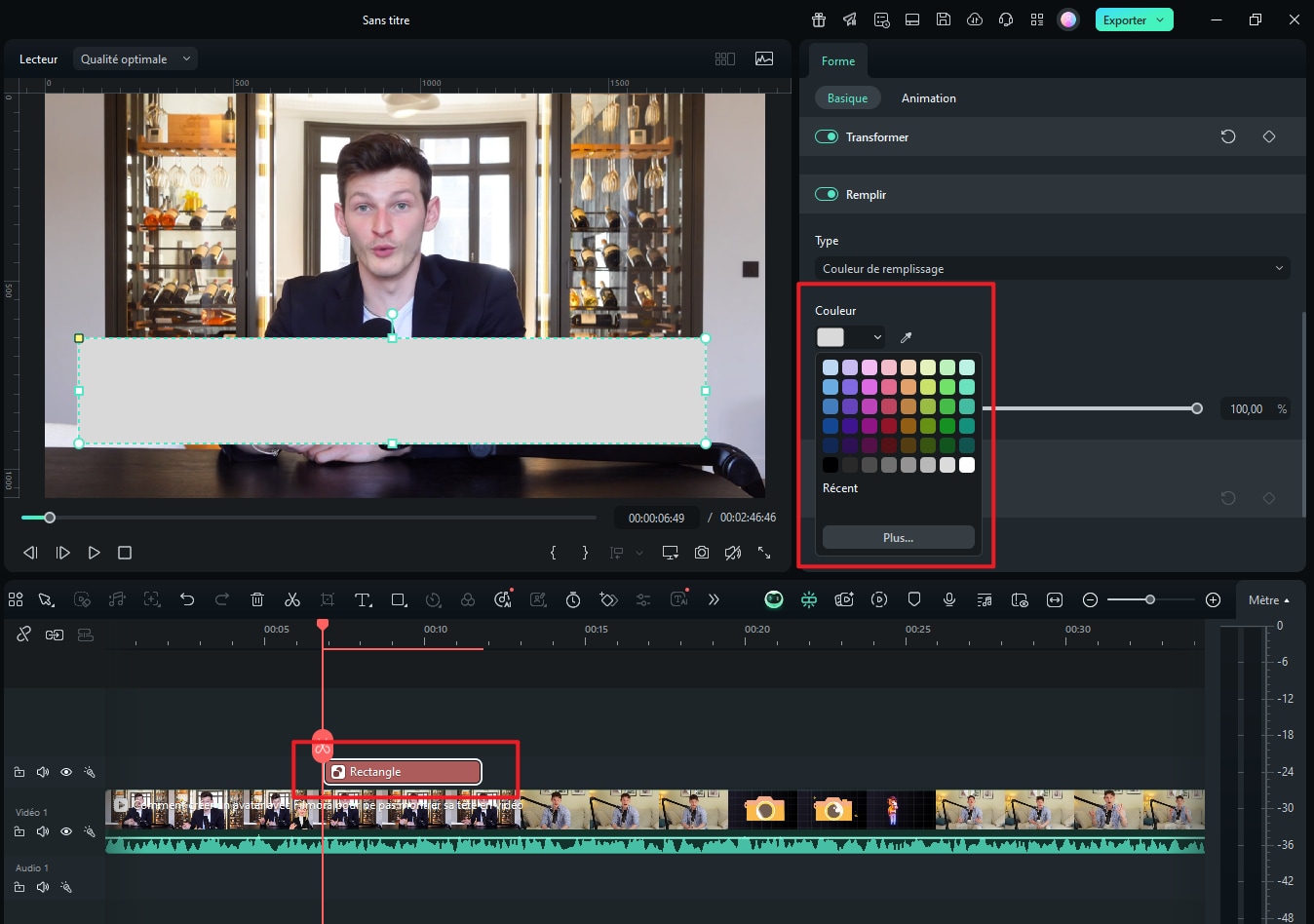Image resolution: width=1314 pixels, height=924 pixels.
Task: Open the gift box icon in title bar
Action: click(x=819, y=19)
